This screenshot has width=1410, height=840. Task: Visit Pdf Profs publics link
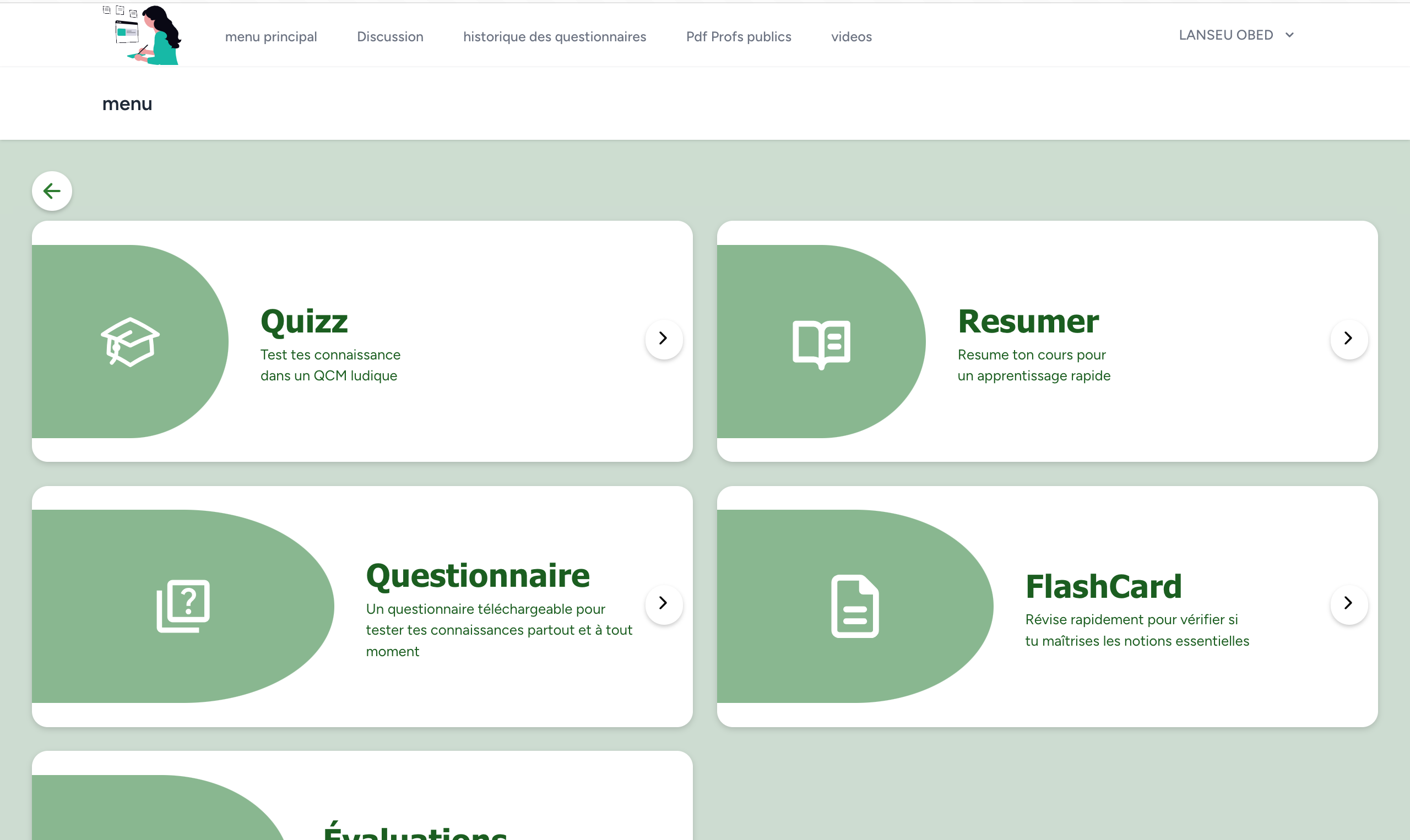pyautogui.click(x=739, y=37)
